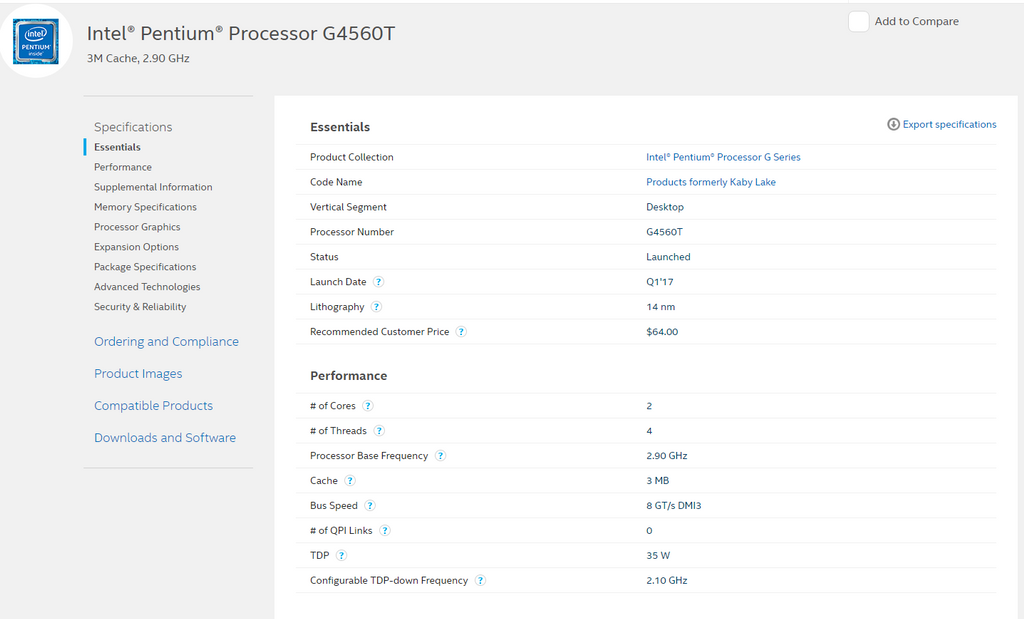Go to Package Specifications section
Viewport: 1024px width, 619px height.
(145, 267)
